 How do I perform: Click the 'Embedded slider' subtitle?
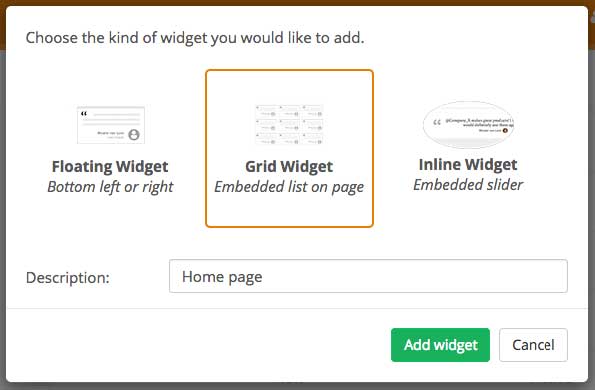point(468,185)
